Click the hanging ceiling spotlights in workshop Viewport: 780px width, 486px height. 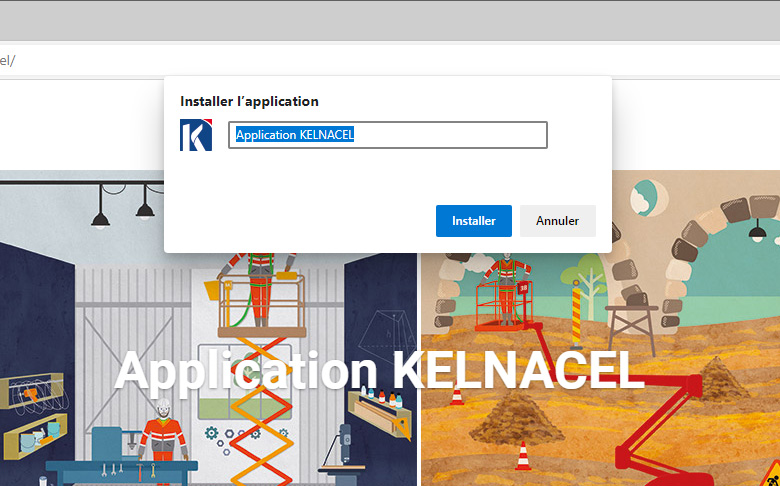coord(122,207)
